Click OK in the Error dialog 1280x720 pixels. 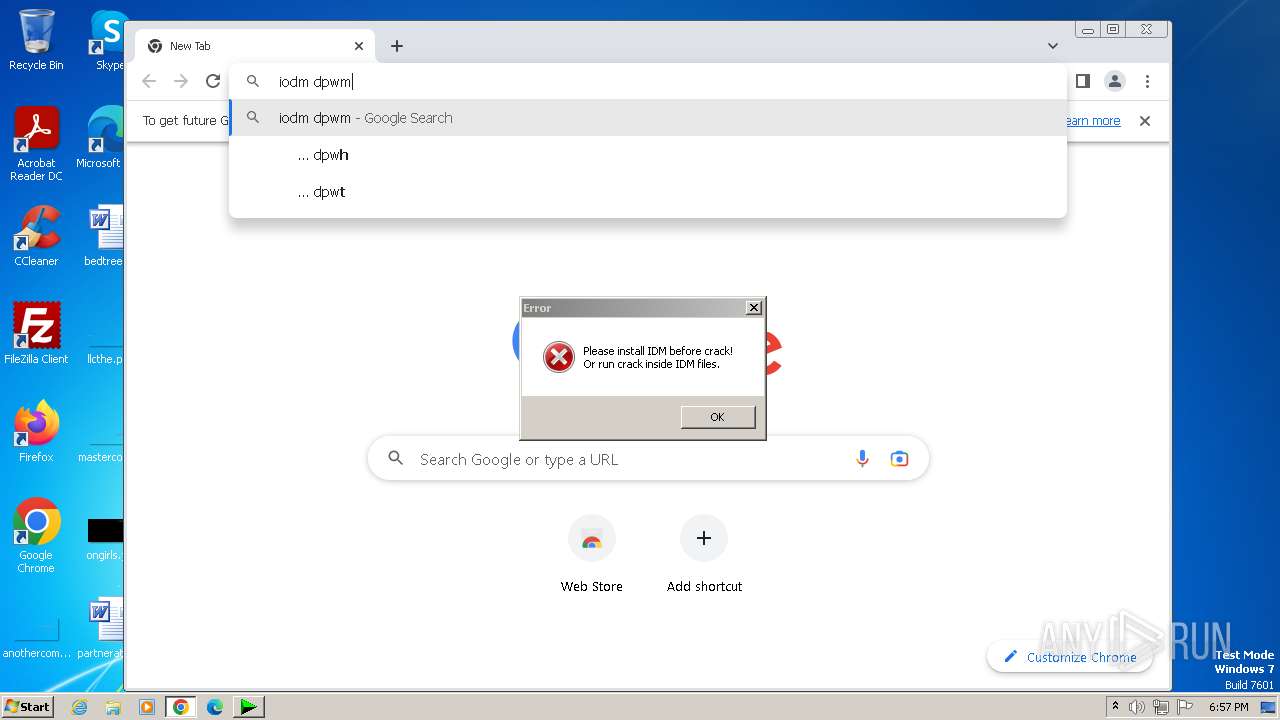point(717,417)
